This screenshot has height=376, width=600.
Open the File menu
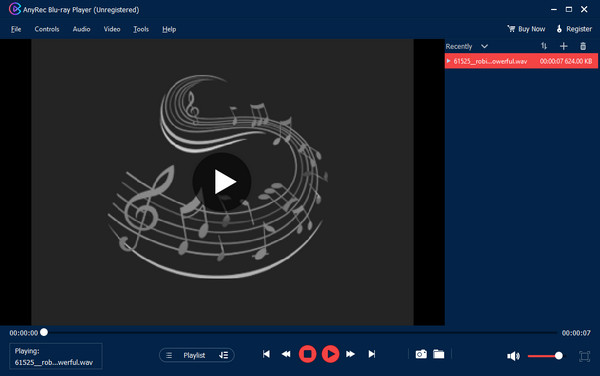coord(16,29)
